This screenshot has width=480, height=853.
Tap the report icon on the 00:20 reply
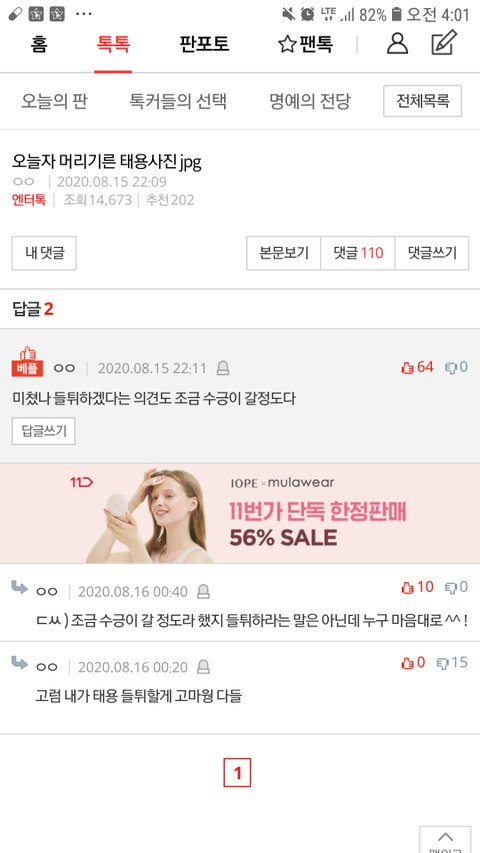[x=203, y=667]
